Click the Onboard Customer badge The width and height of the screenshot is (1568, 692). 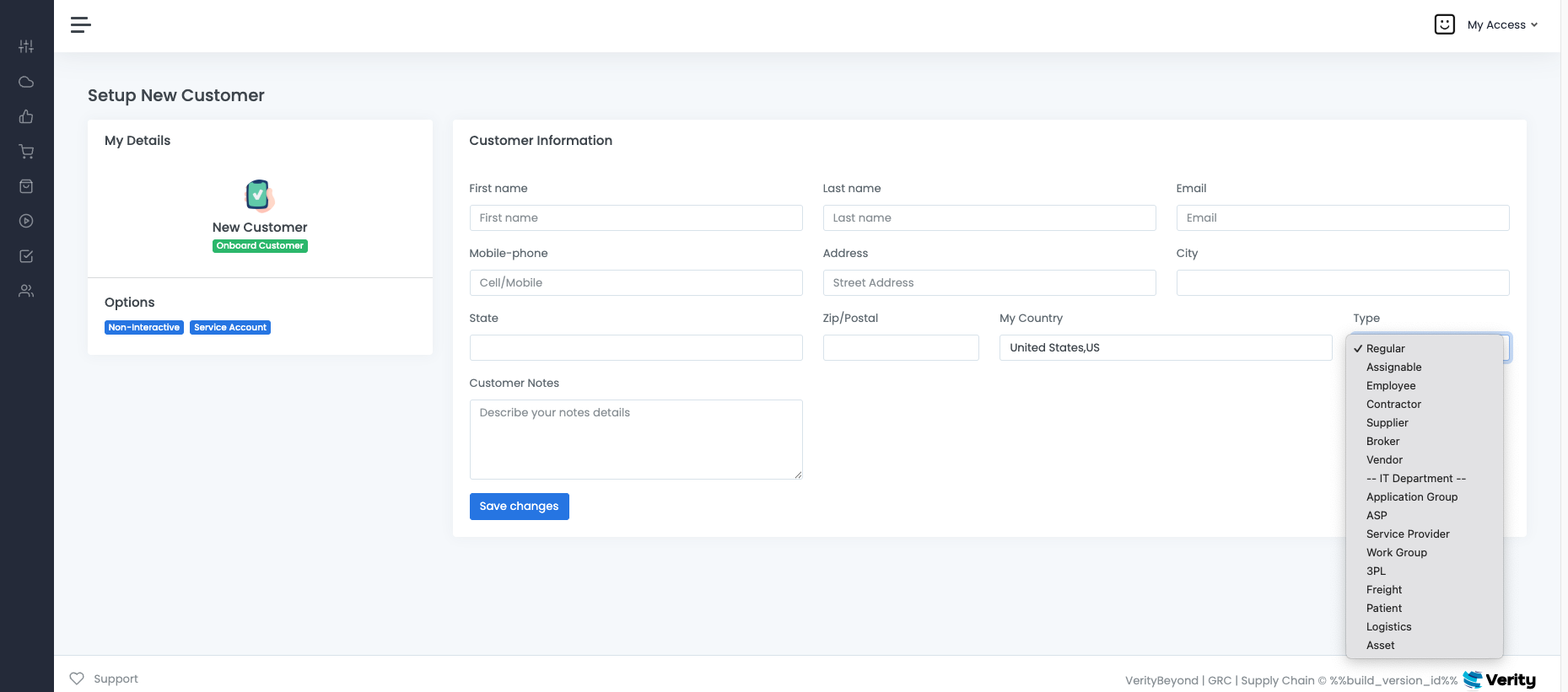[260, 246]
